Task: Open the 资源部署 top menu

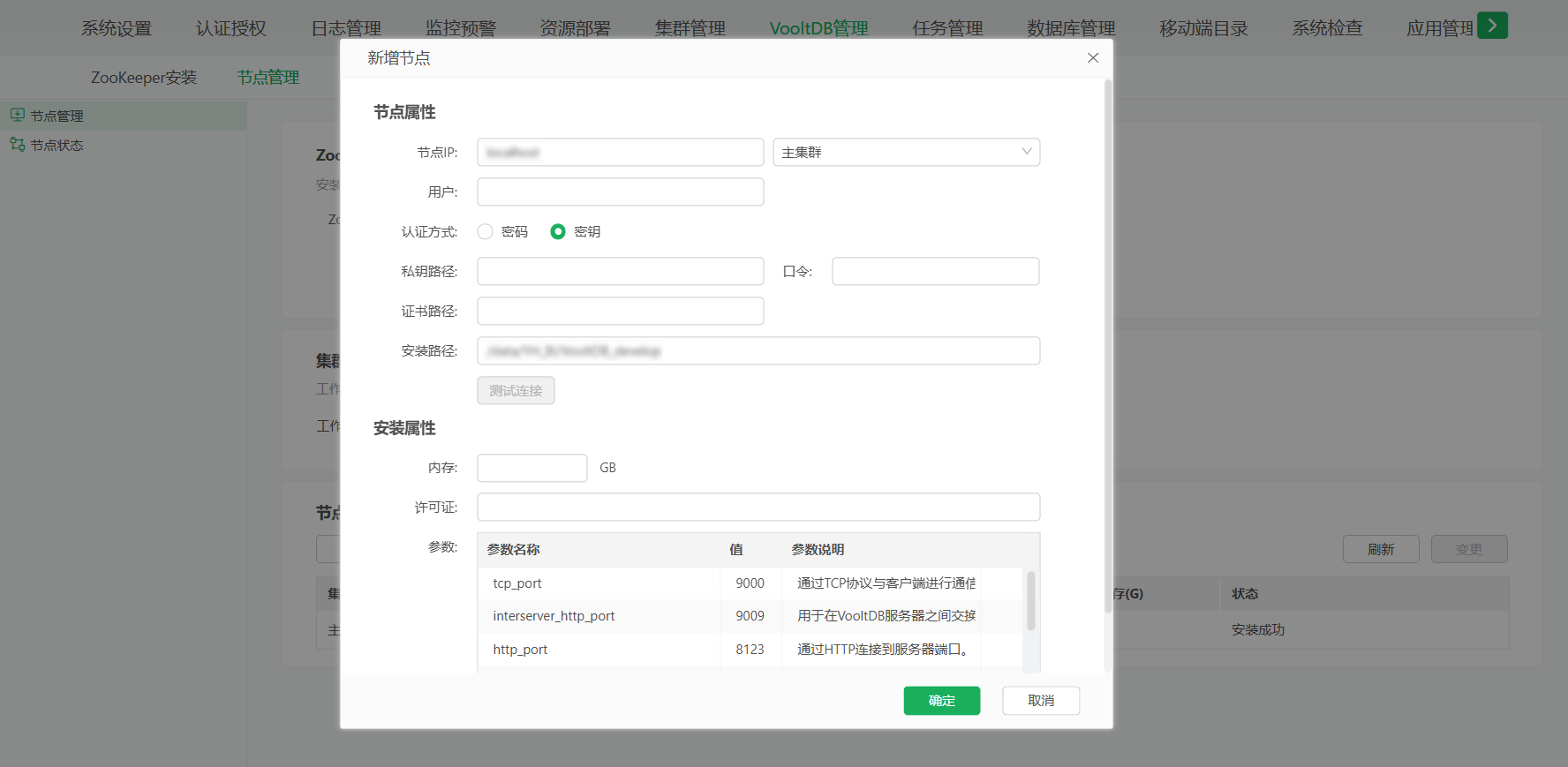Action: 576,28
